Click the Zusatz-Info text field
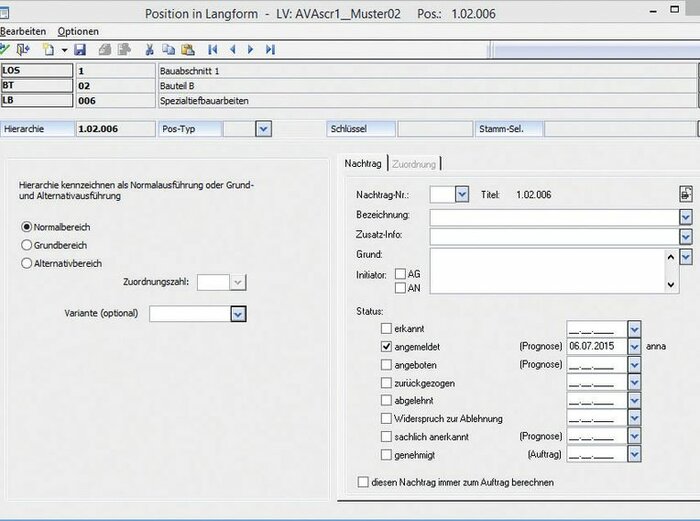This screenshot has width=700, height=521. [554, 237]
